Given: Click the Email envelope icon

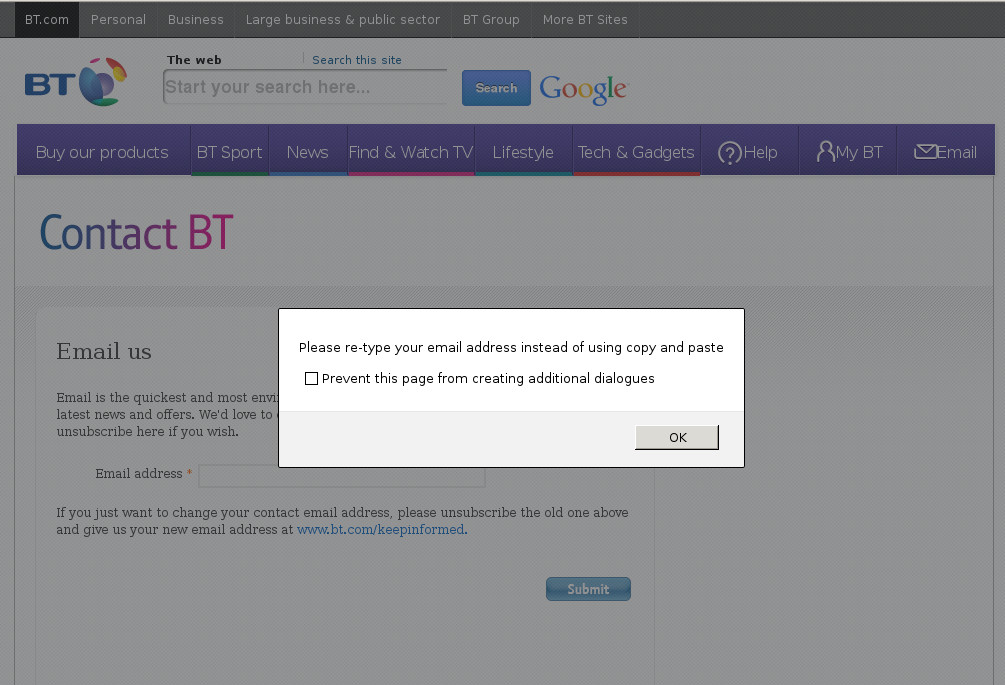Looking at the screenshot, I should pos(926,151).
